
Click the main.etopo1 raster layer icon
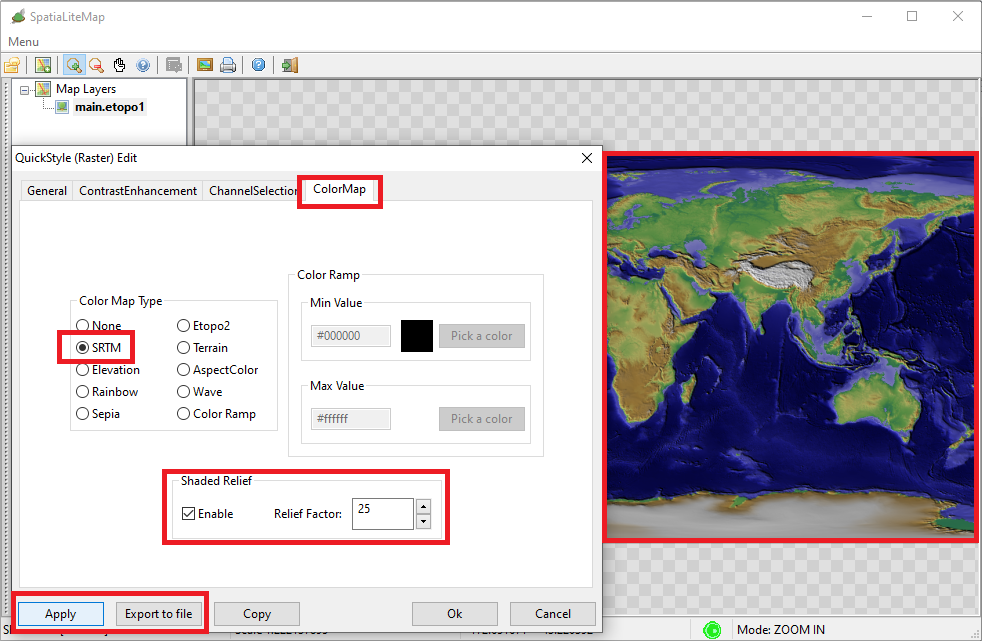pyautogui.click(x=62, y=107)
